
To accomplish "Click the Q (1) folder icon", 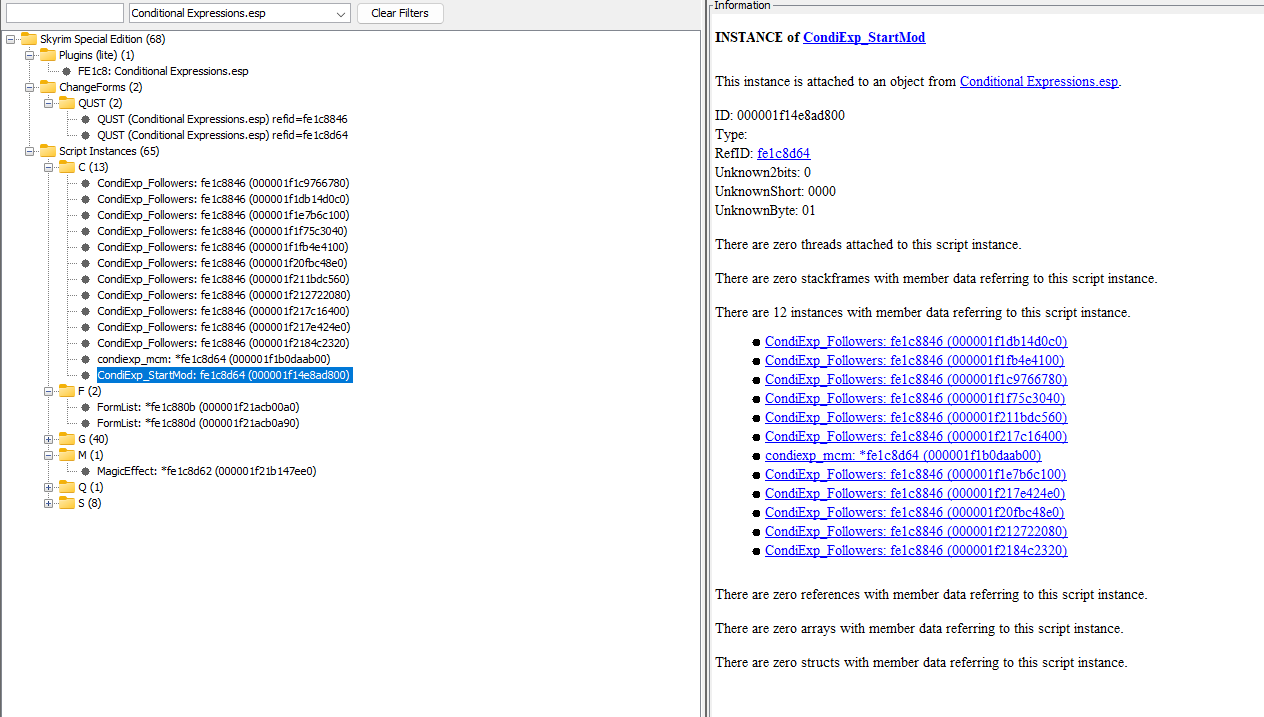I will coord(66,487).
